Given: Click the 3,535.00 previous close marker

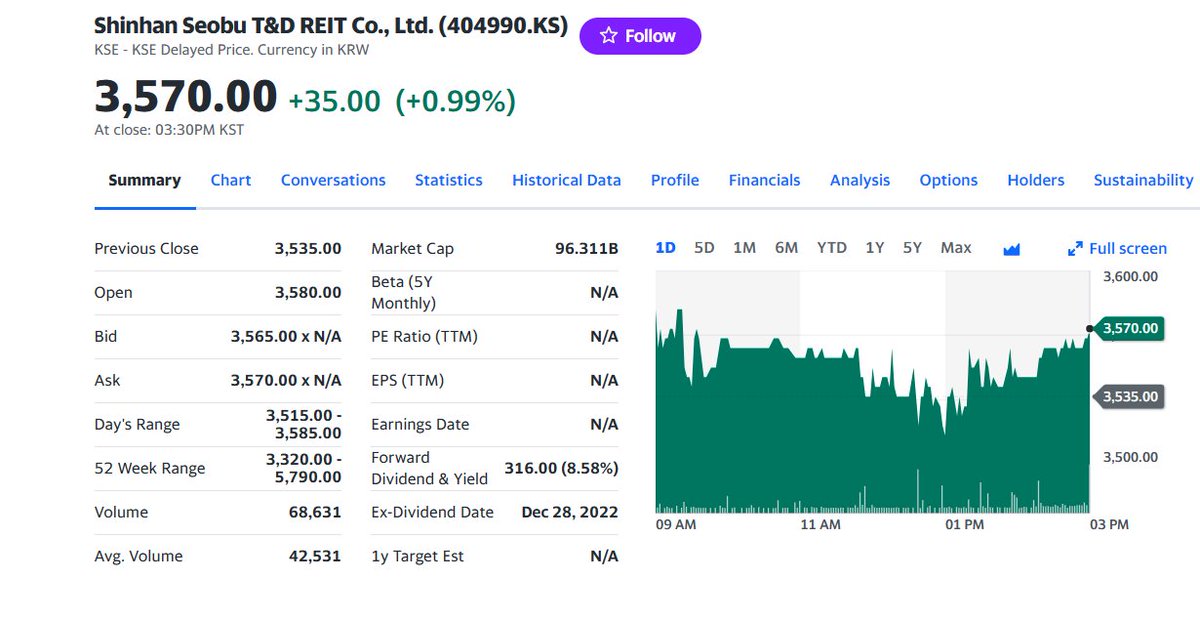Looking at the screenshot, I should pos(1129,397).
